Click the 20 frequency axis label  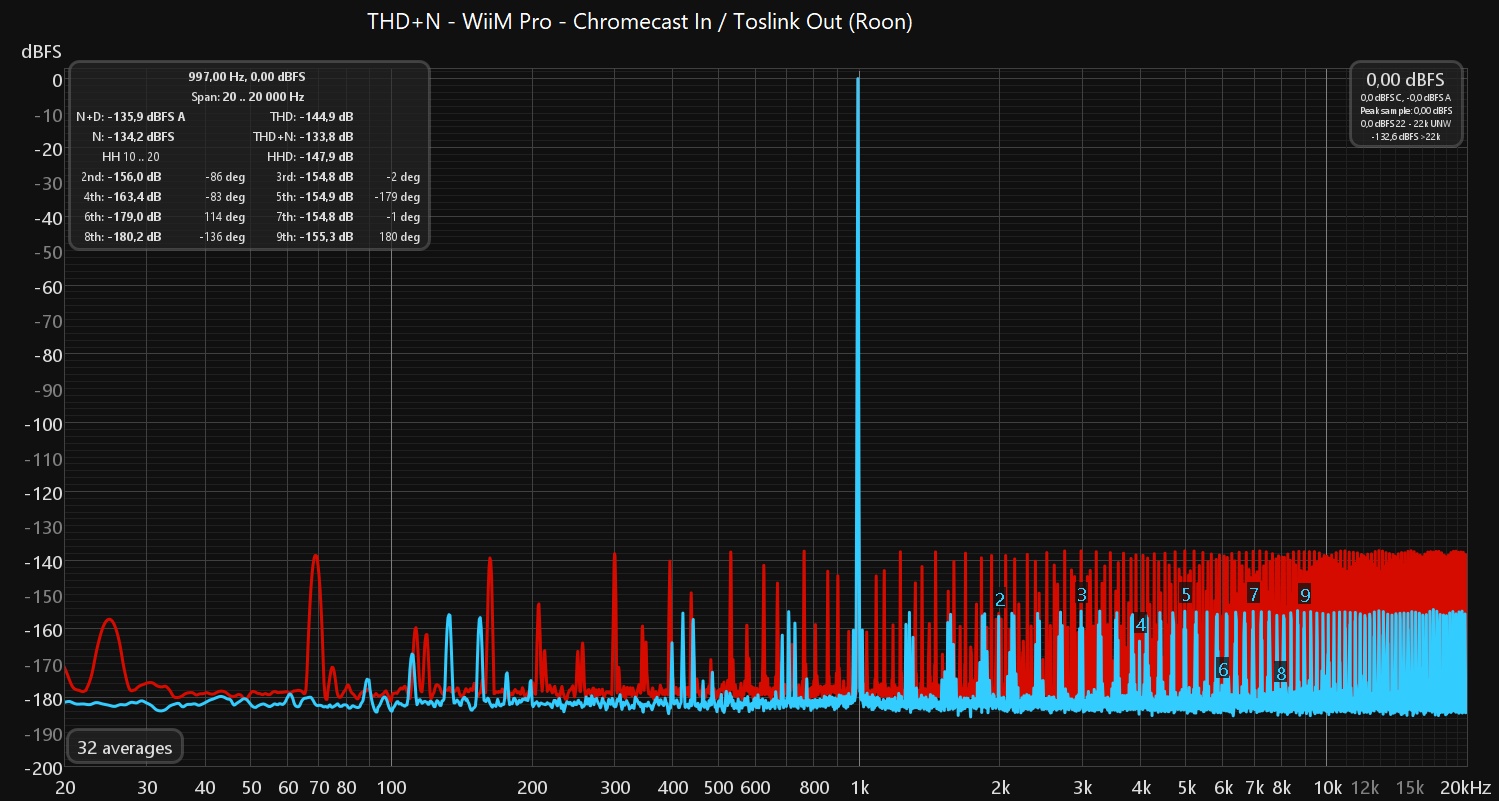point(65,787)
